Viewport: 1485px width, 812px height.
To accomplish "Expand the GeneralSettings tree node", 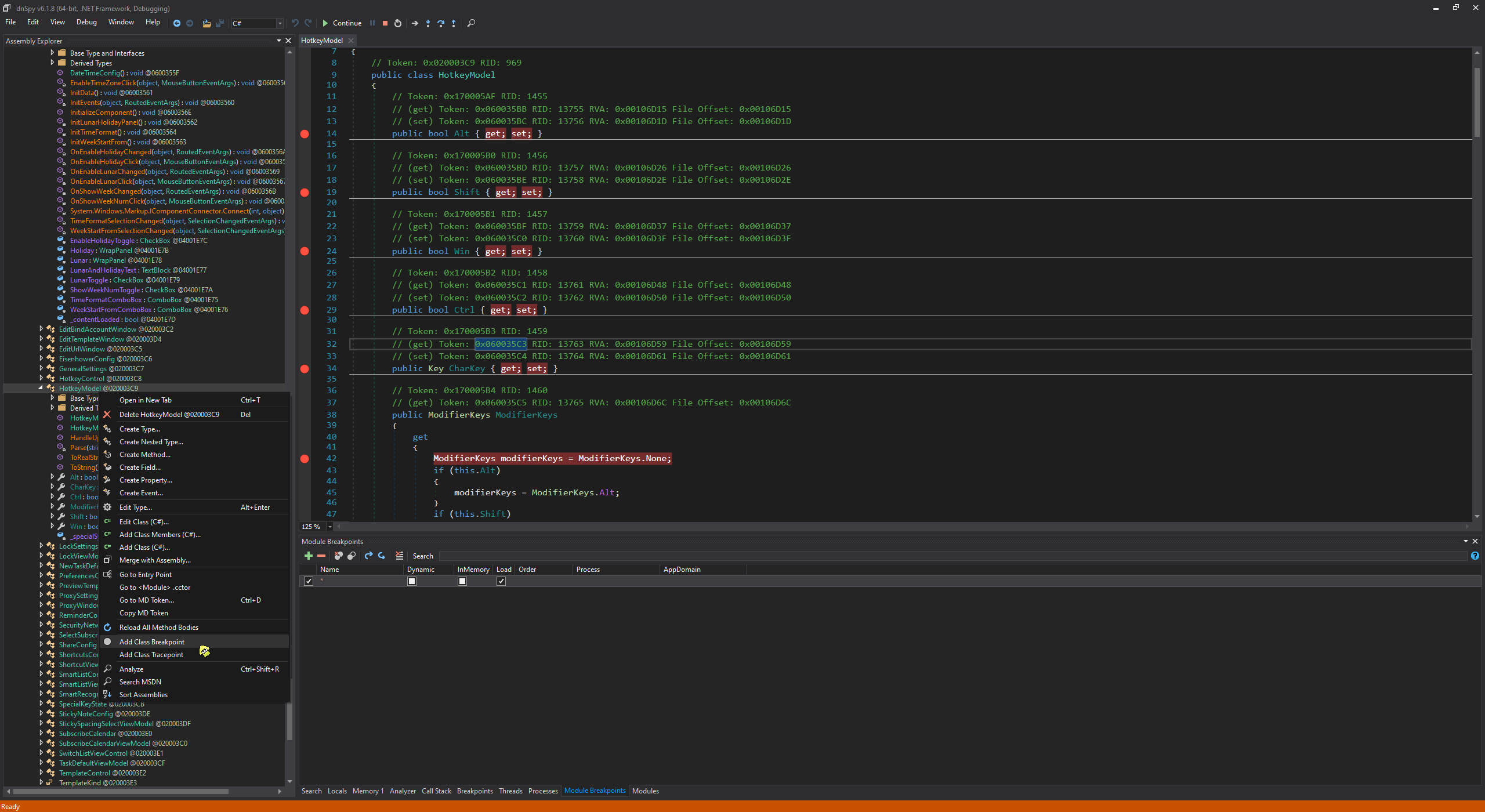I will [x=41, y=368].
